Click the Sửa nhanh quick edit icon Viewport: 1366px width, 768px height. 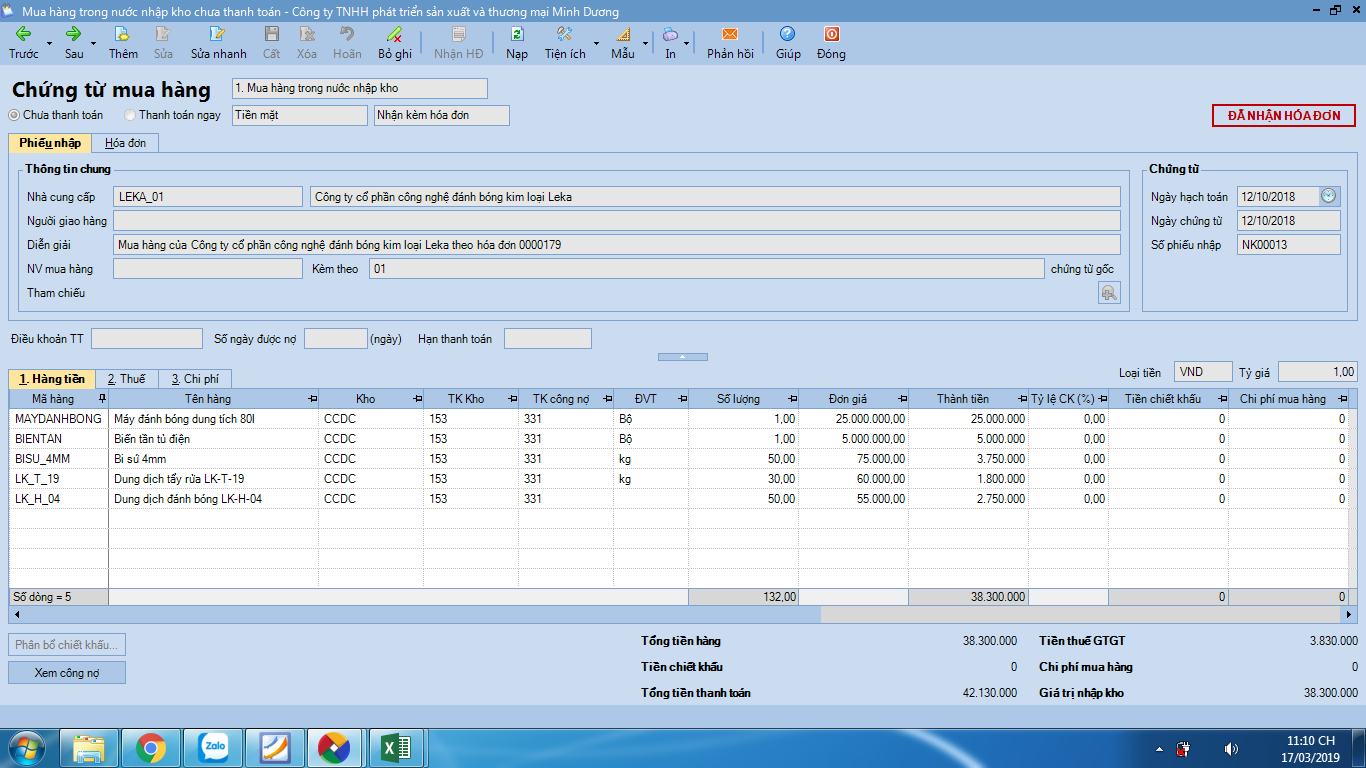(218, 35)
